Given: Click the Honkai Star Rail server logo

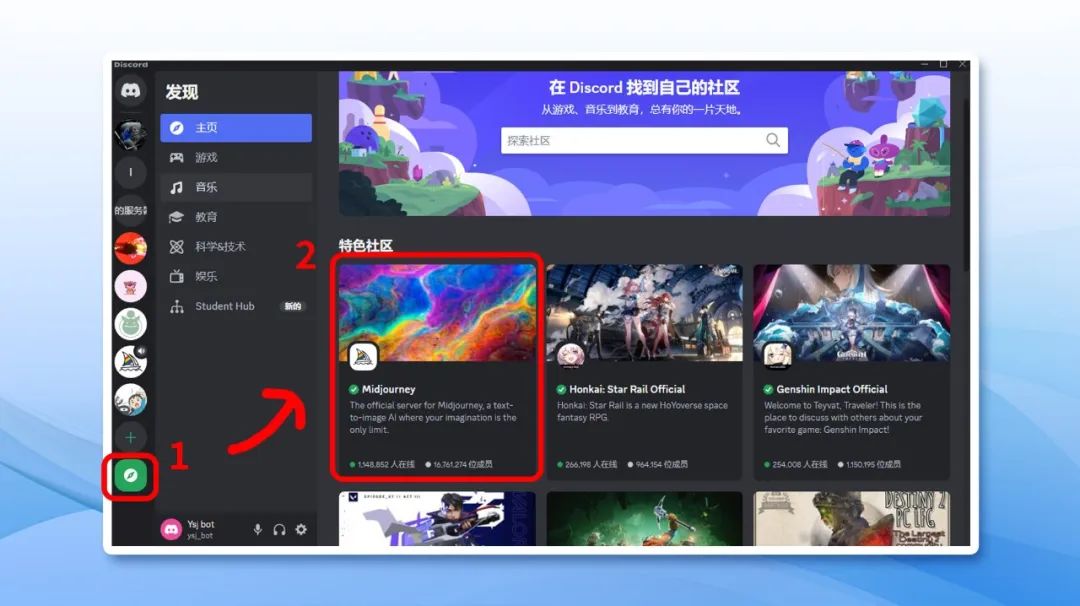Looking at the screenshot, I should point(570,356).
